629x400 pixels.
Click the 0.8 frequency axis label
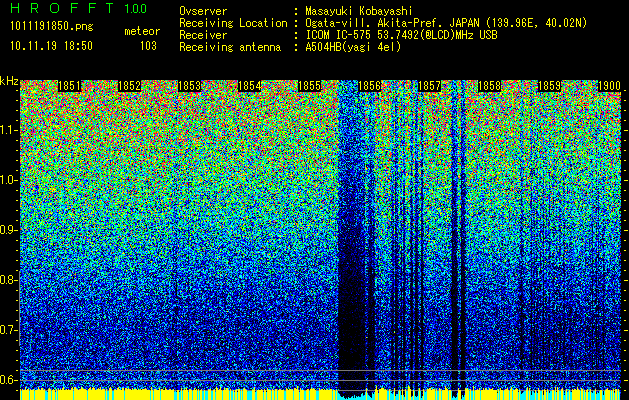(x=8, y=280)
